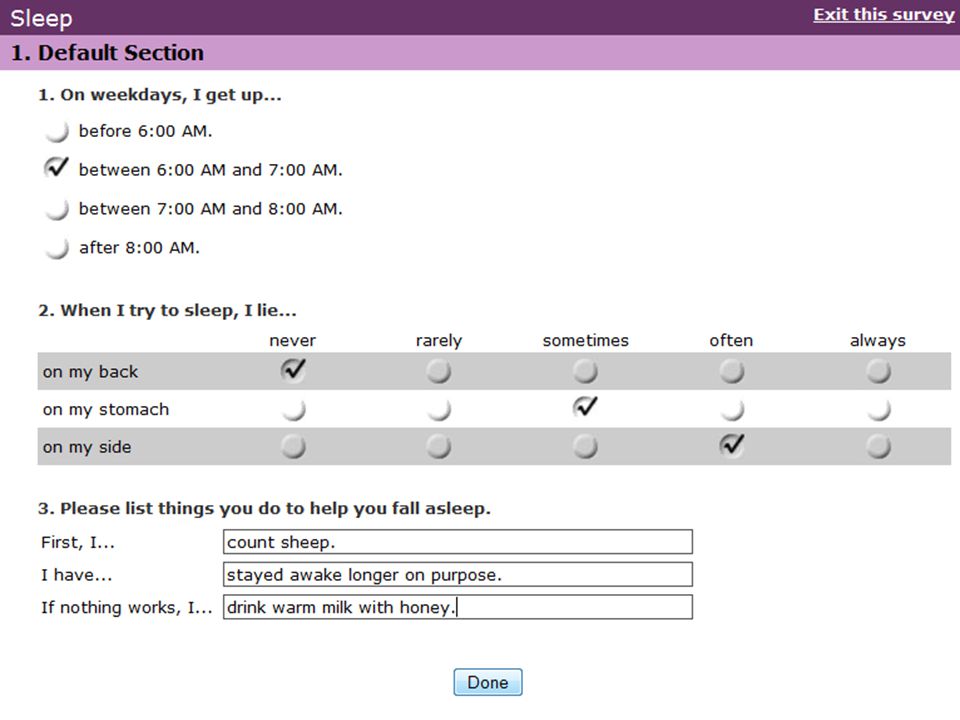Set 'on my stomach' to always
This screenshot has width=960, height=720.
tap(879, 409)
